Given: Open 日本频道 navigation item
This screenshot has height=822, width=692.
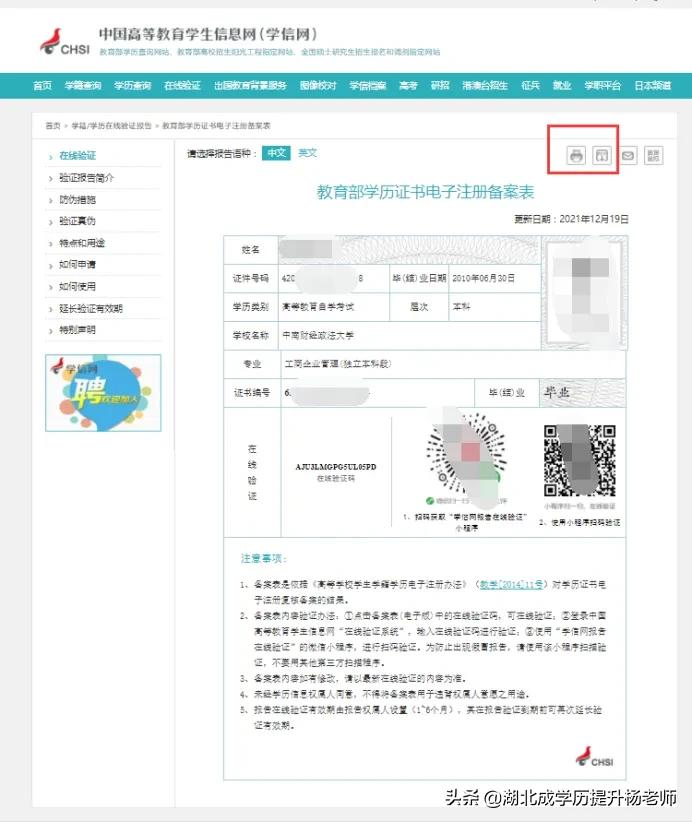Looking at the screenshot, I should point(652,85).
